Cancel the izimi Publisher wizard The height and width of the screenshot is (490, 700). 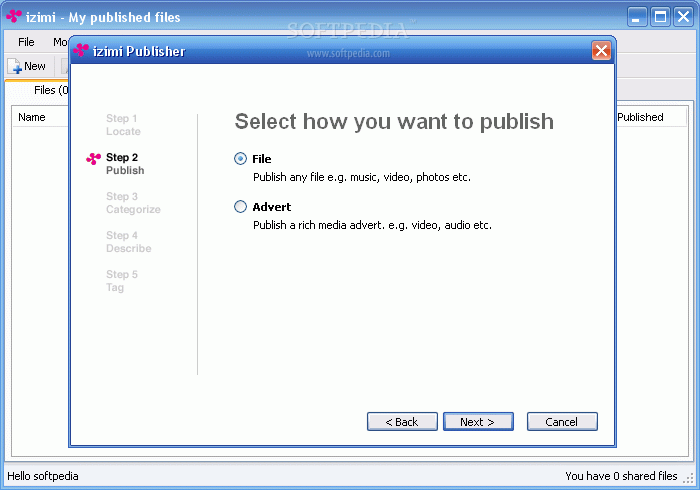pos(562,422)
